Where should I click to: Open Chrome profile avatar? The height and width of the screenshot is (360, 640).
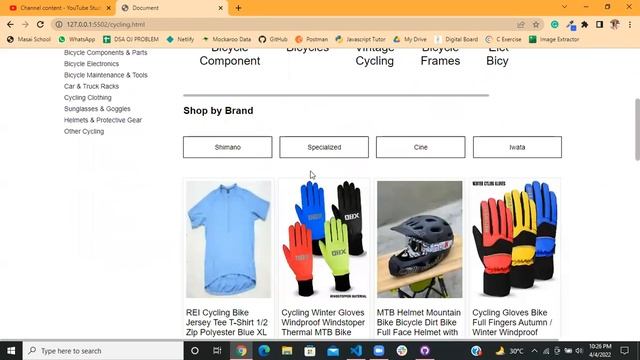coord(615,24)
